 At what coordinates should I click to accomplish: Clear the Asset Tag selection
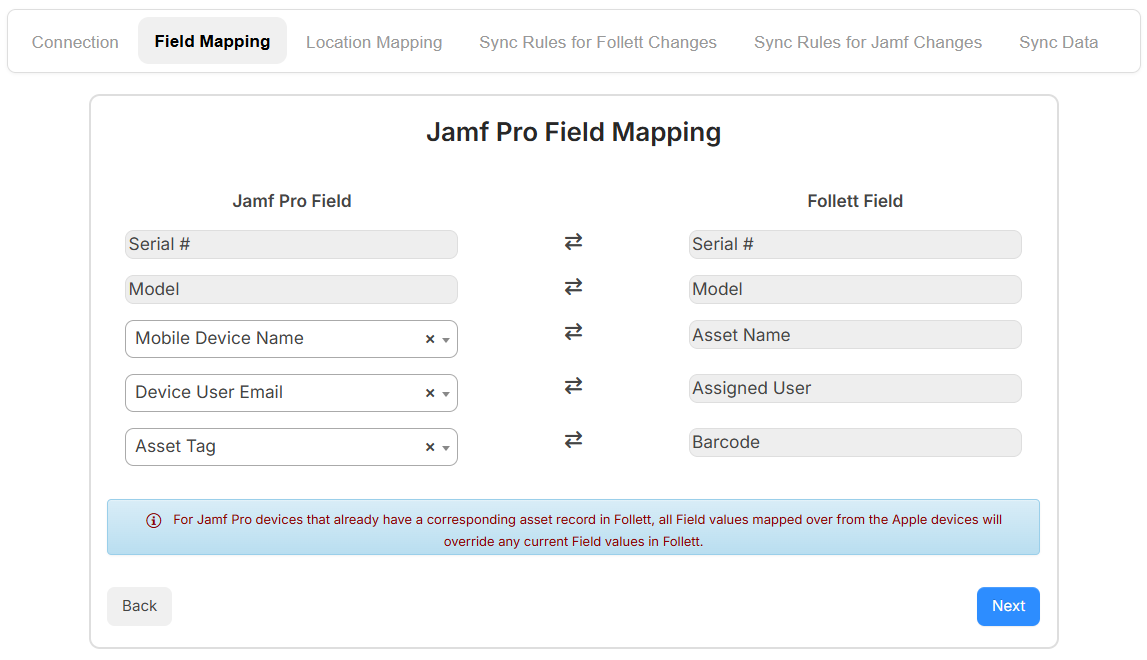430,447
